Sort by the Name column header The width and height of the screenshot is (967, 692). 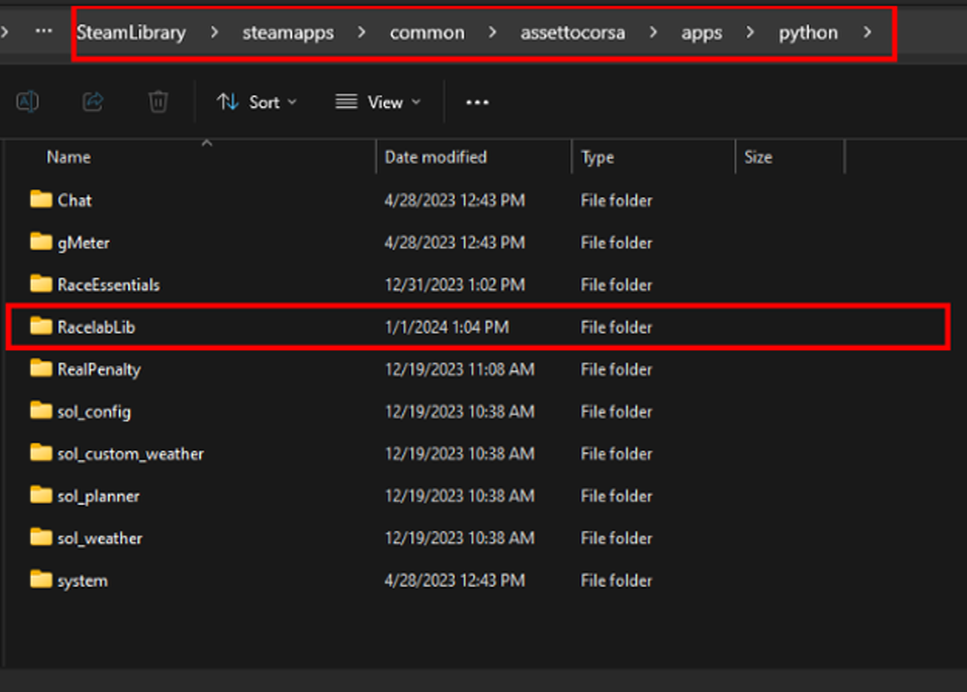coord(69,157)
